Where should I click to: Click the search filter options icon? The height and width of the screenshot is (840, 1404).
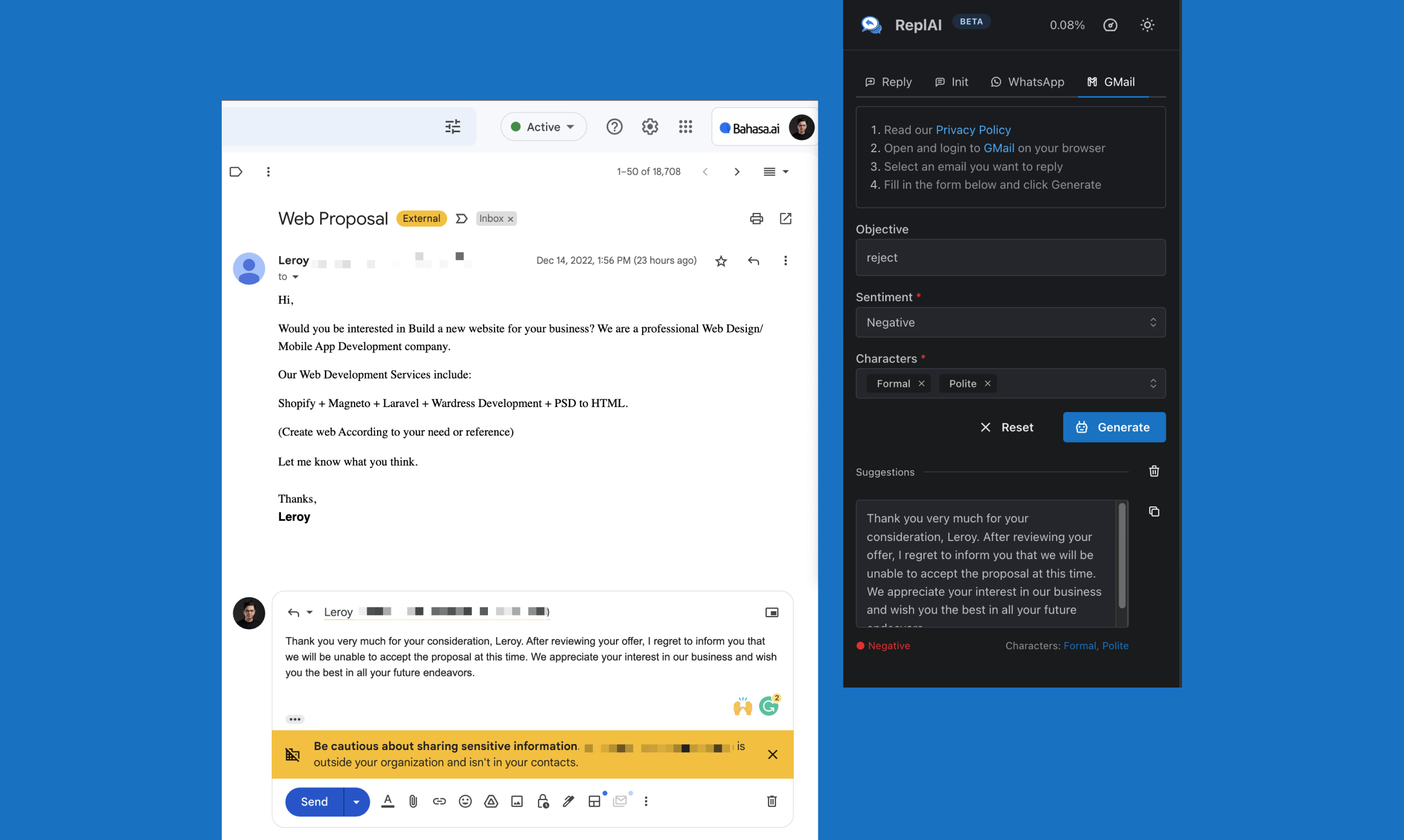pos(452,126)
